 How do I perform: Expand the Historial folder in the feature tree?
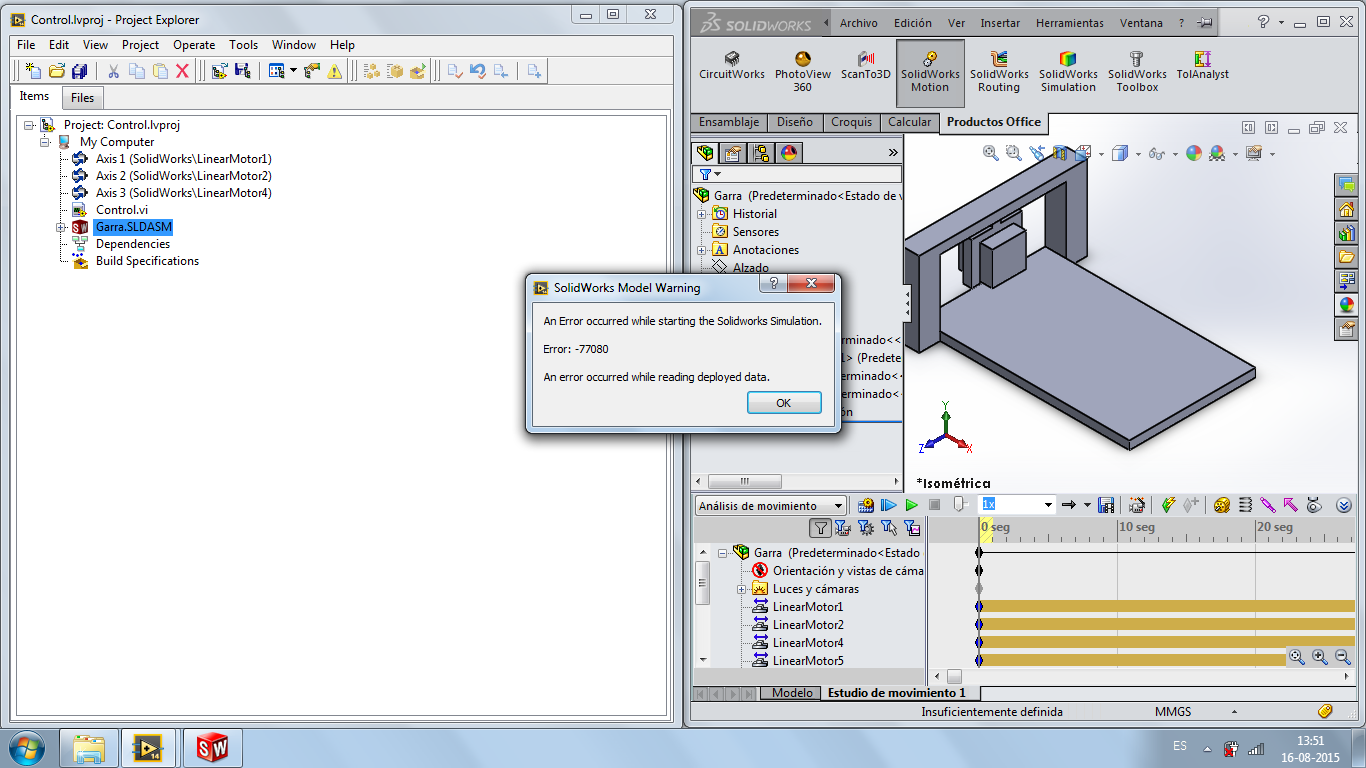coord(702,214)
